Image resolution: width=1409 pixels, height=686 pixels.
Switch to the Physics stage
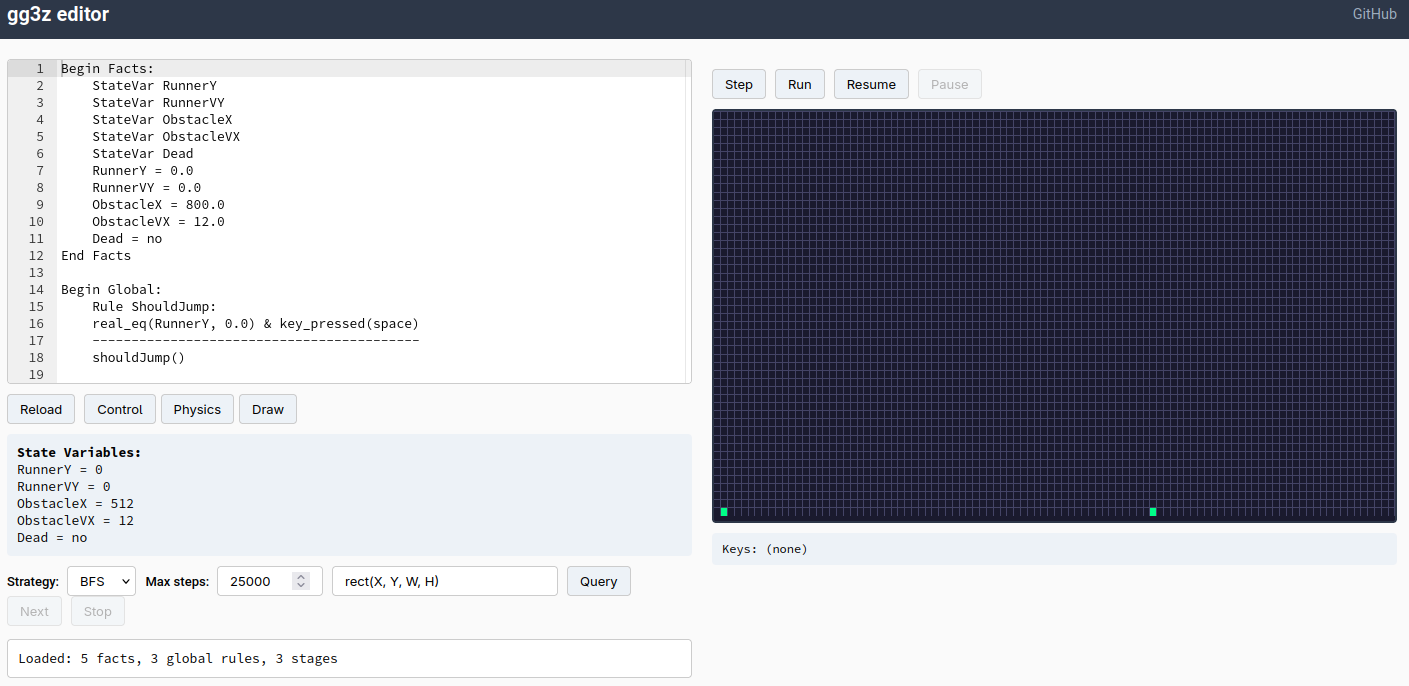pyautogui.click(x=197, y=409)
